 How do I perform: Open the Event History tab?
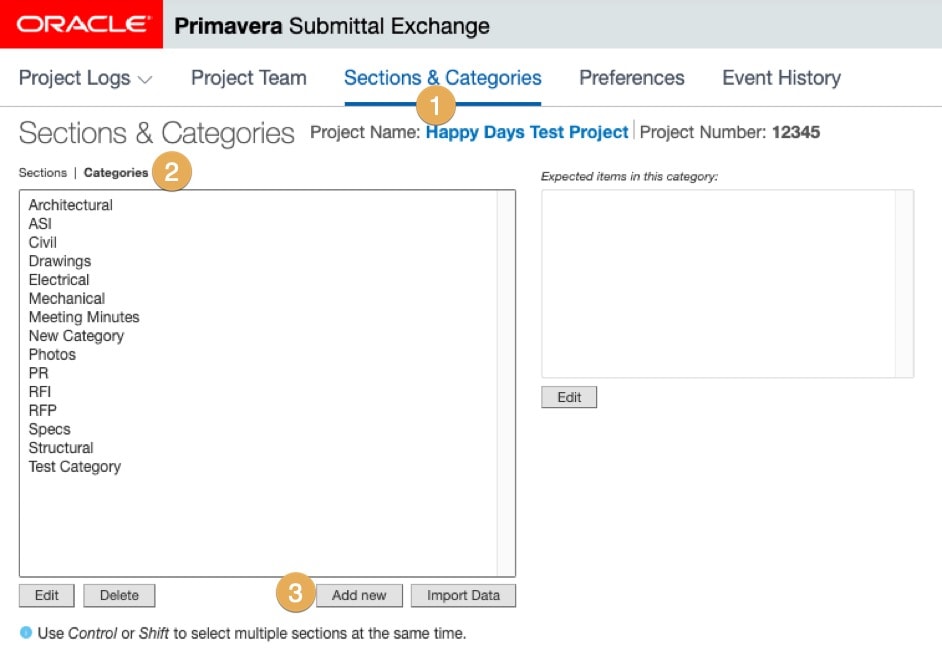781,78
